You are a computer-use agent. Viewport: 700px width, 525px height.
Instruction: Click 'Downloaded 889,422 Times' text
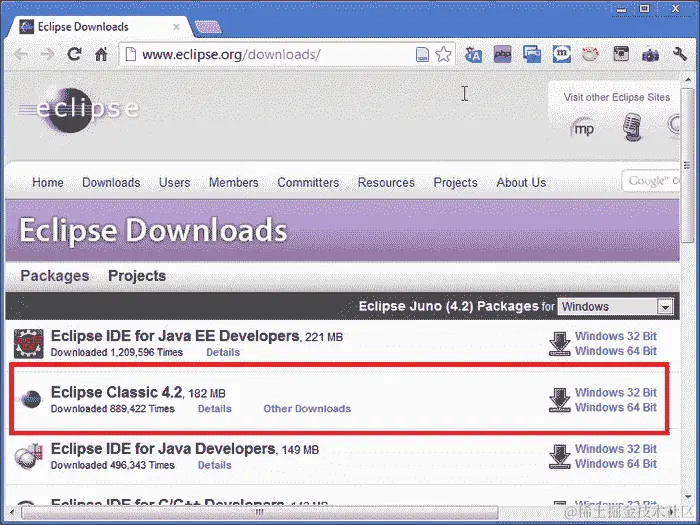(x=112, y=408)
